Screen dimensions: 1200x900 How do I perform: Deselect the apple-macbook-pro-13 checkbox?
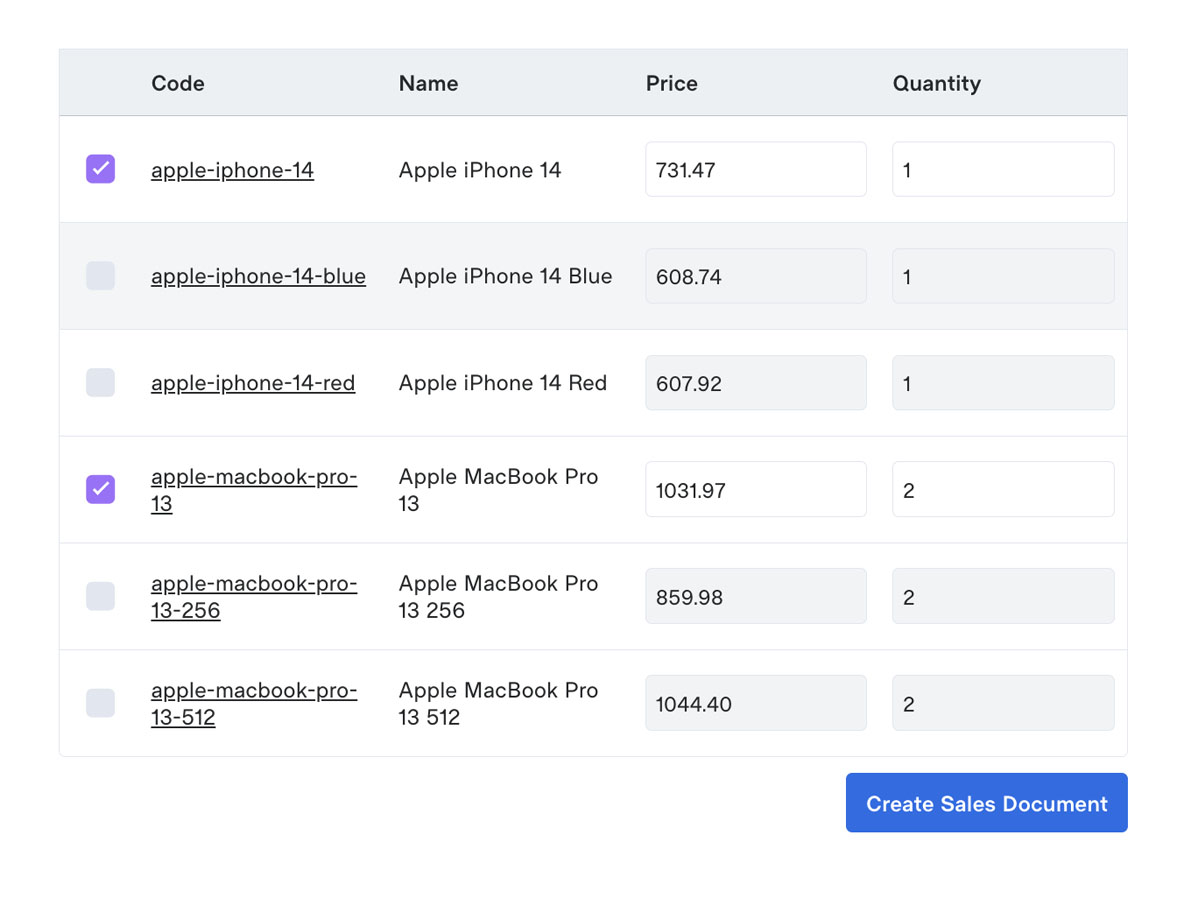coord(100,489)
